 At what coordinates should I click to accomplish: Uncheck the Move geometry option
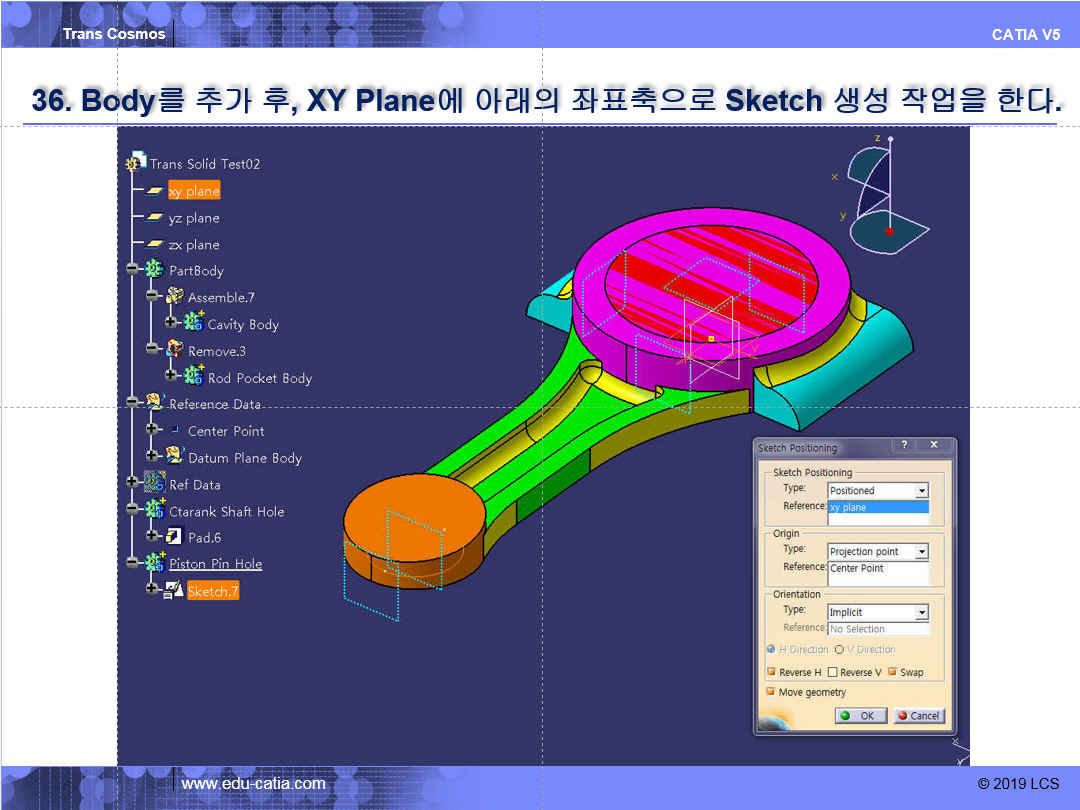(771, 692)
